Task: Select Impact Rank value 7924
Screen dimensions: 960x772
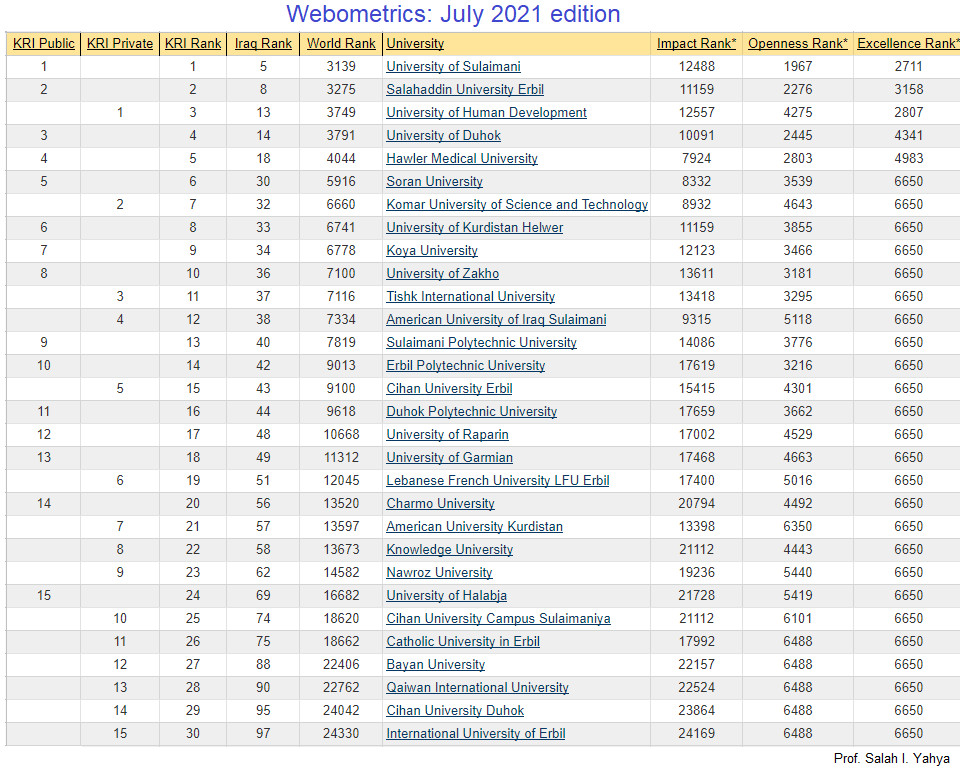Action: (x=696, y=159)
